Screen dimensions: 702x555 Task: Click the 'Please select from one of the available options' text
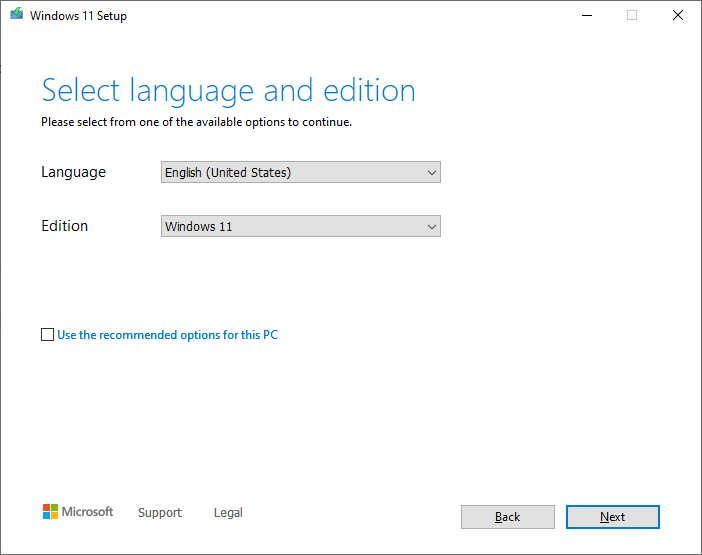tap(197, 122)
